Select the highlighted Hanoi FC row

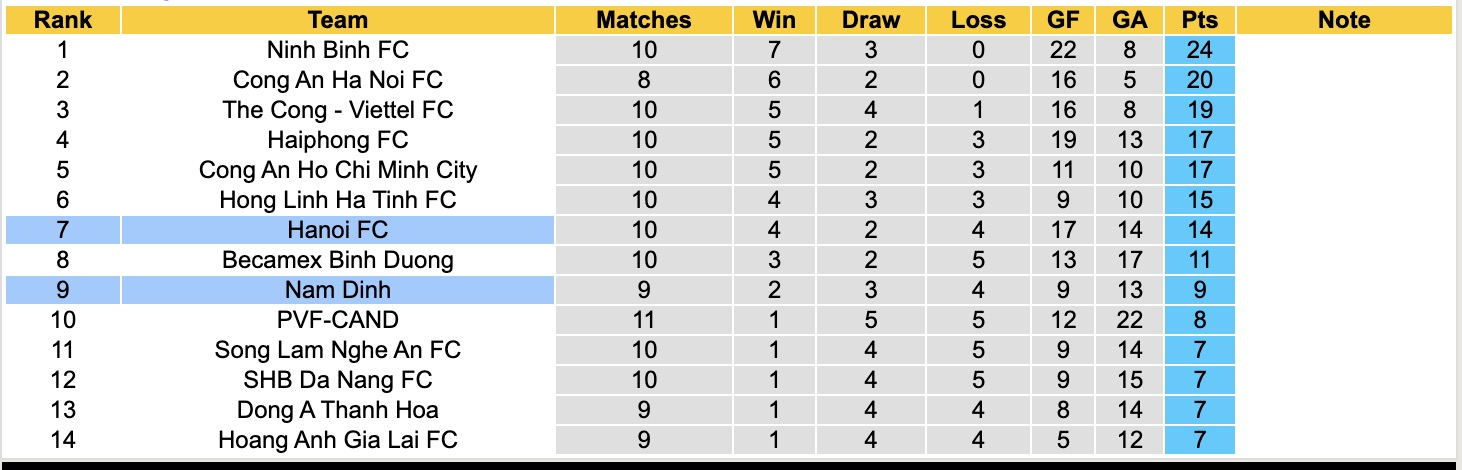(338, 230)
